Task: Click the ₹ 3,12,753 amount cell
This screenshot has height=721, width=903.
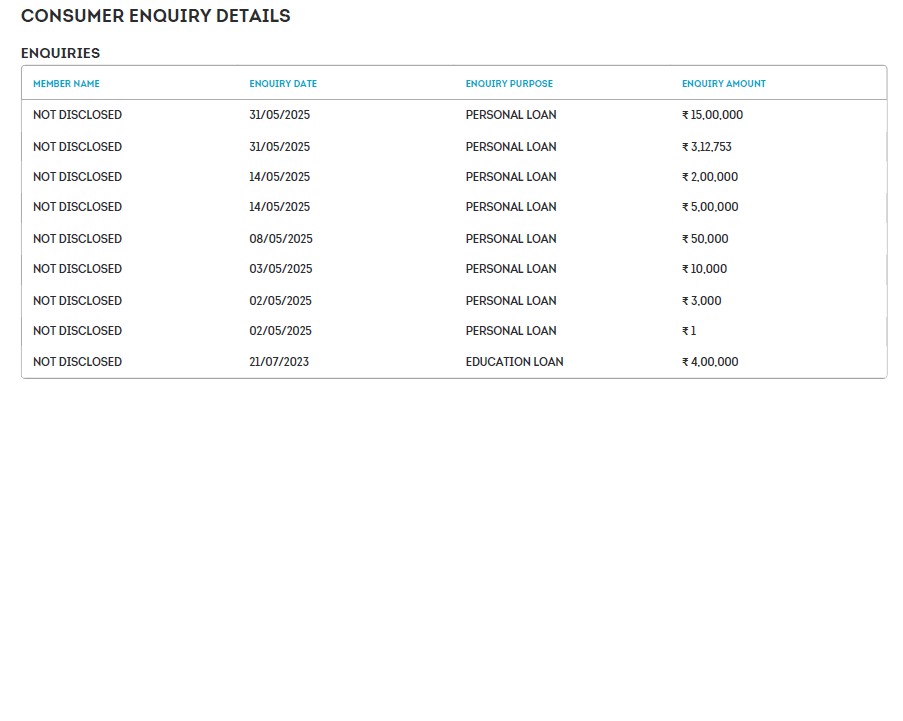Action: point(707,147)
